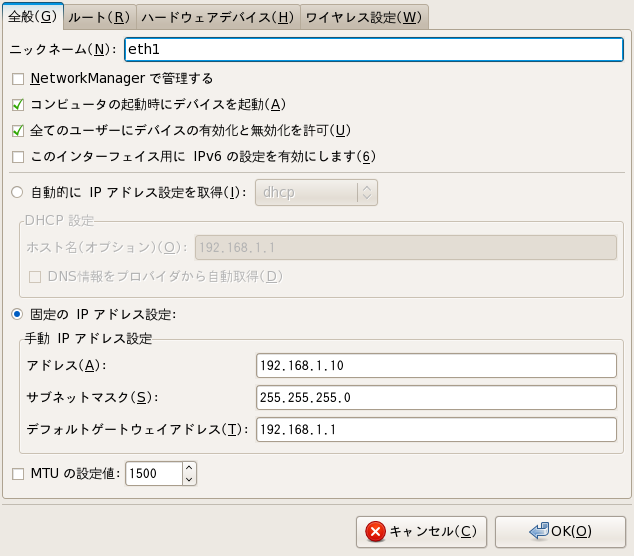Select 自動的に IP アドレス設定を取得 radio button

tap(17, 192)
